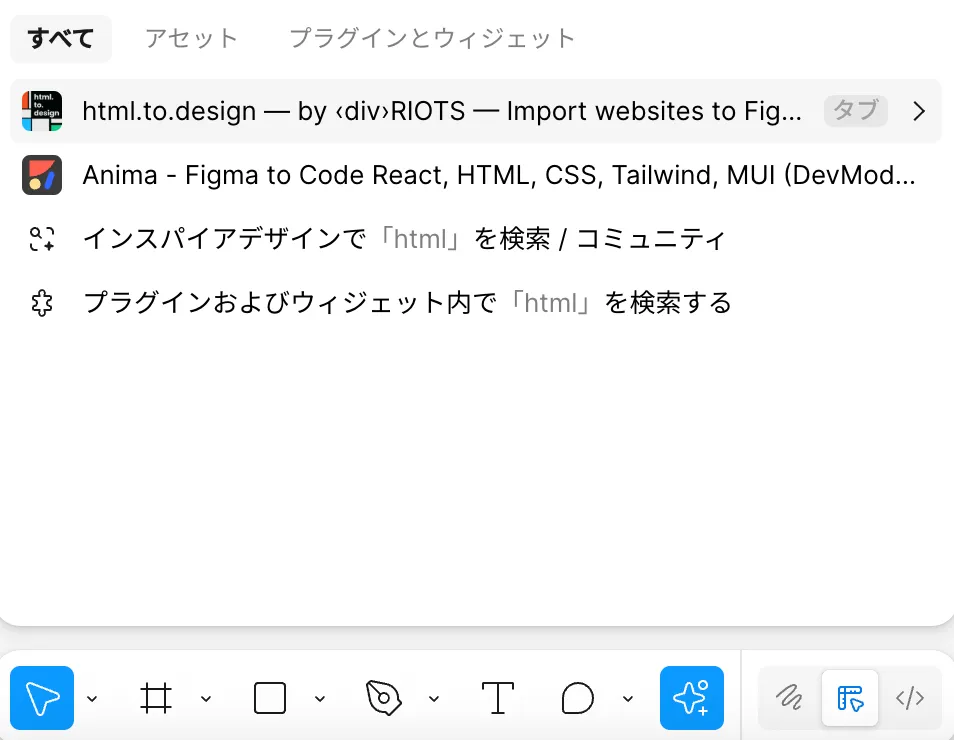Expand the shape tools dropdown chevron

[x=320, y=699]
